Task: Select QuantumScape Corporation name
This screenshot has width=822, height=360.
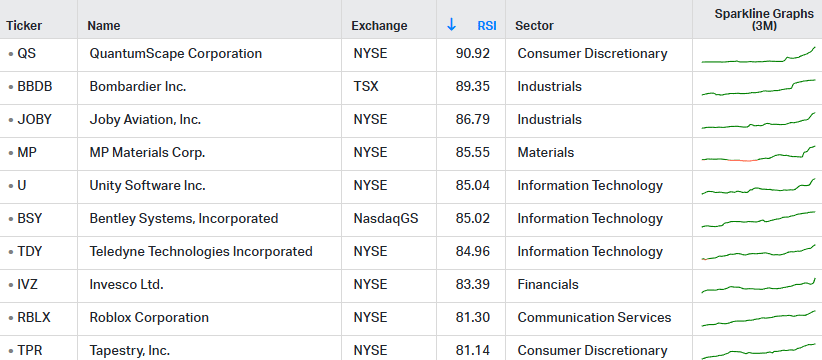Action: tap(176, 53)
